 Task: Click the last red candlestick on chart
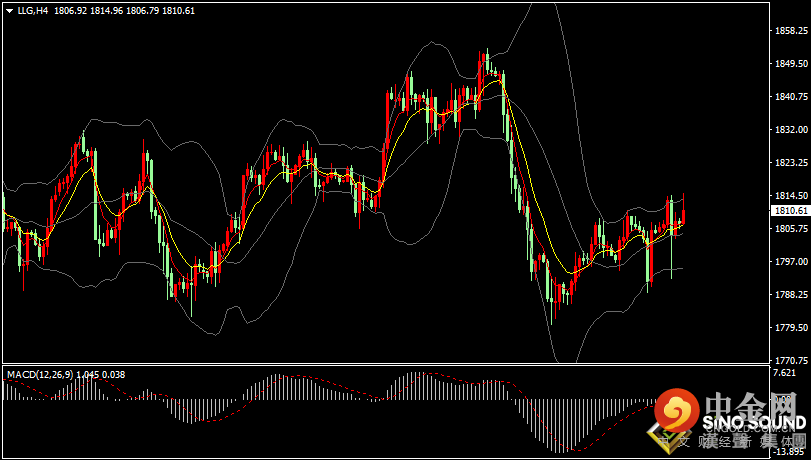tap(683, 214)
